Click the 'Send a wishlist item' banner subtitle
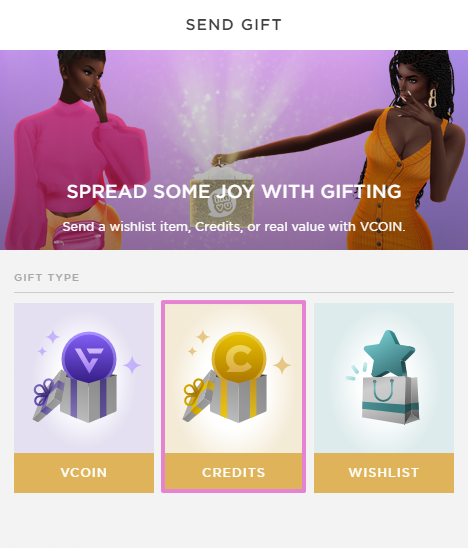The width and height of the screenshot is (468, 548). tap(234, 226)
